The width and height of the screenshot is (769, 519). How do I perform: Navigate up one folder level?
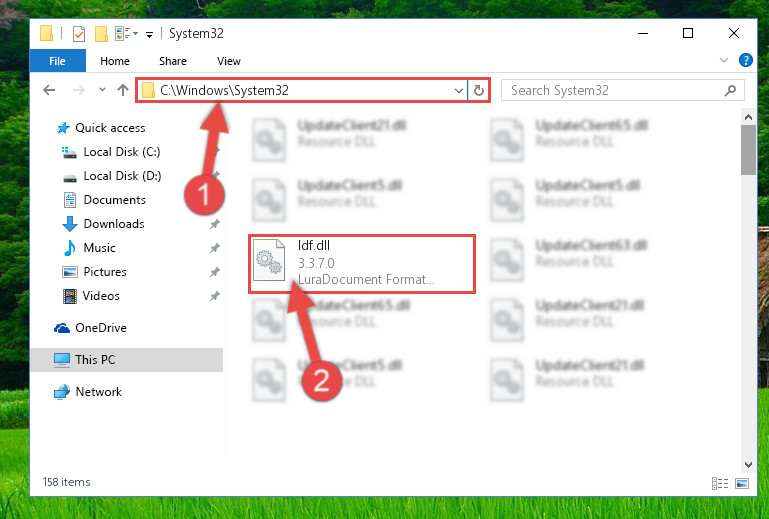pos(123,90)
